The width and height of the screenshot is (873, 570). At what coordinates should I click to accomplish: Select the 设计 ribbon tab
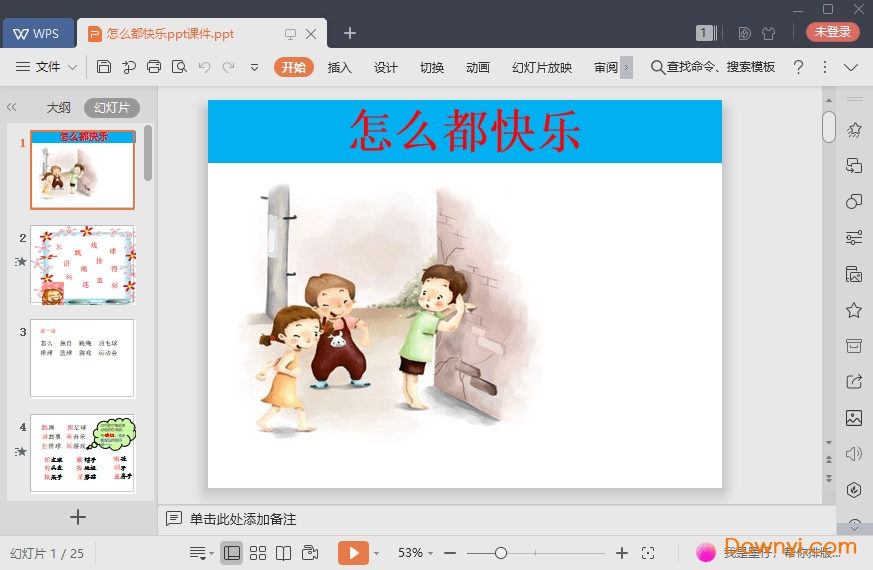(386, 67)
